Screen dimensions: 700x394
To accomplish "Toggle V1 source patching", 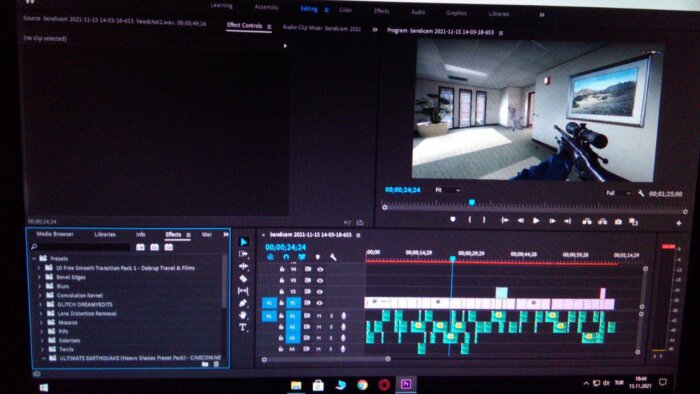I will click(x=269, y=303).
